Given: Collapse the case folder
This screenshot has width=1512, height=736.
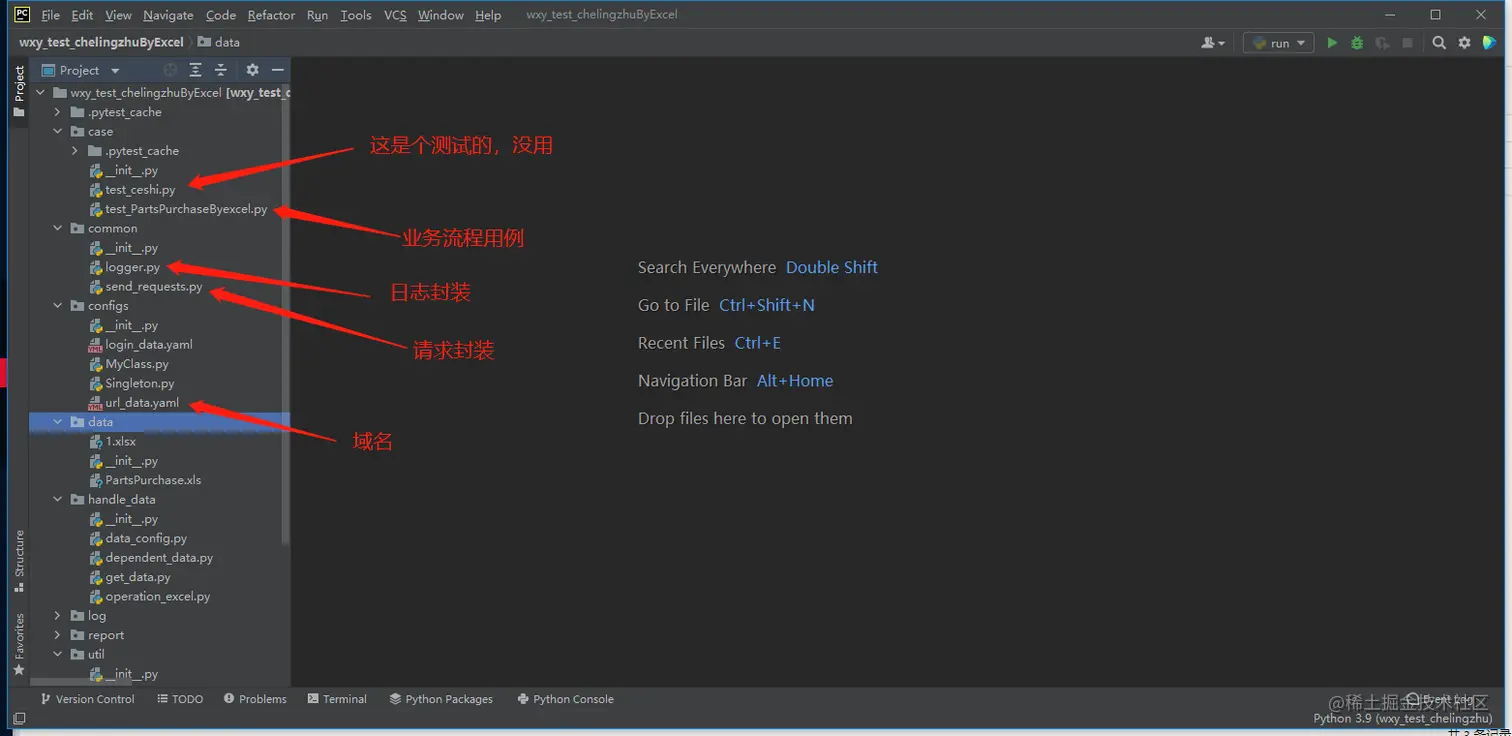Looking at the screenshot, I should point(58,131).
